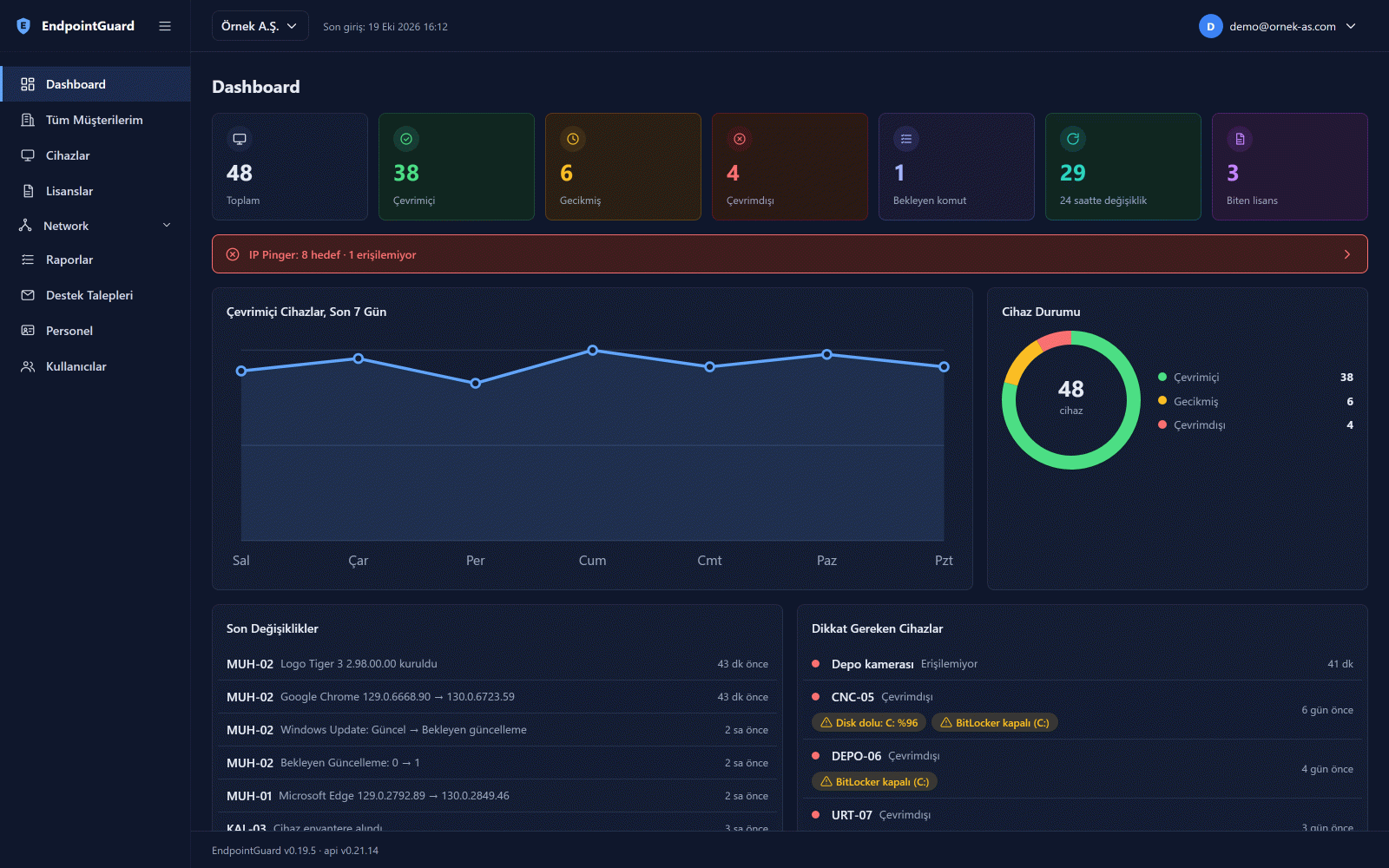The image size is (1389, 868).
Task: Open IP Pinger alert via right chevron
Action: point(1347,254)
